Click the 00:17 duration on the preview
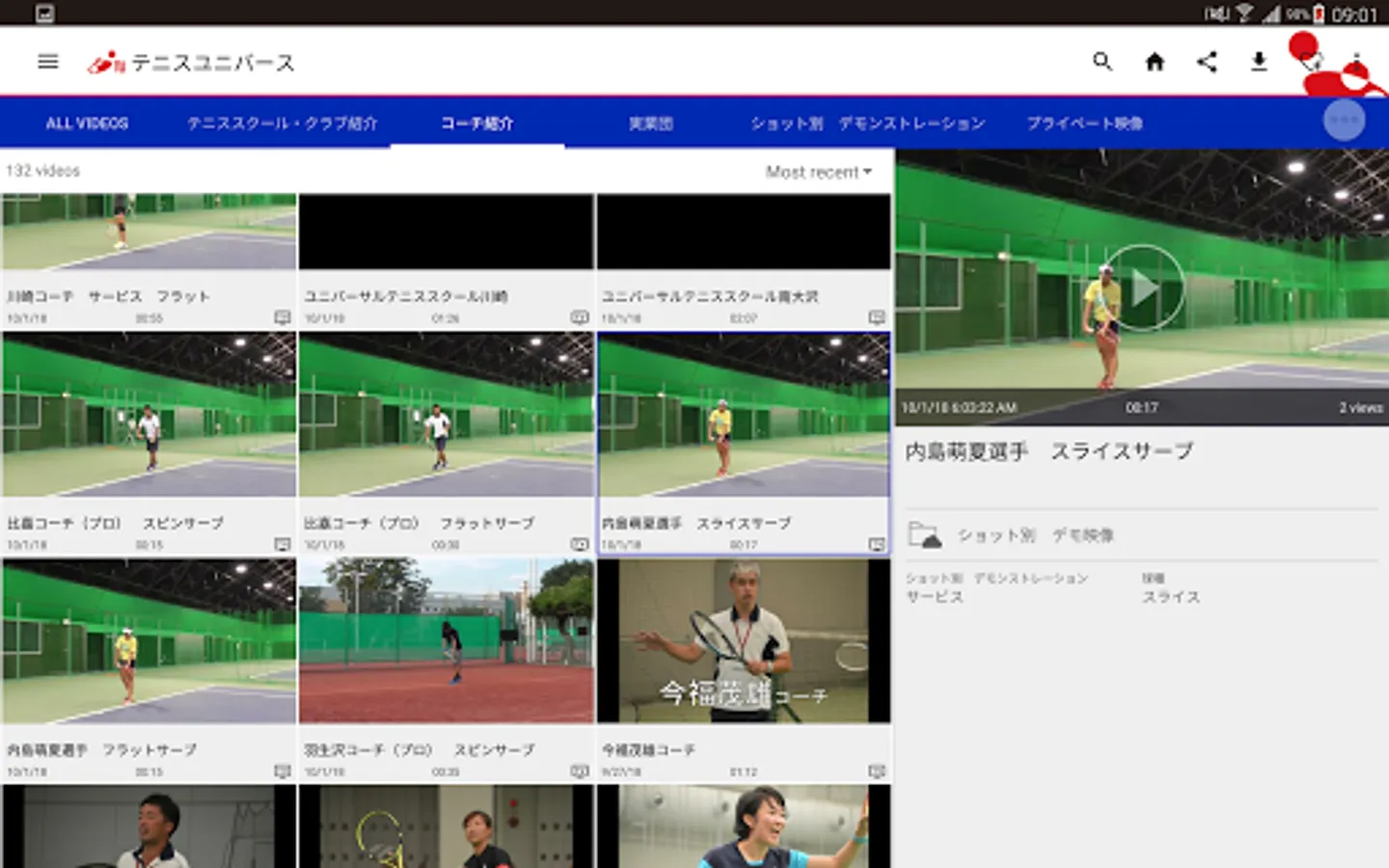 pyautogui.click(x=1142, y=408)
